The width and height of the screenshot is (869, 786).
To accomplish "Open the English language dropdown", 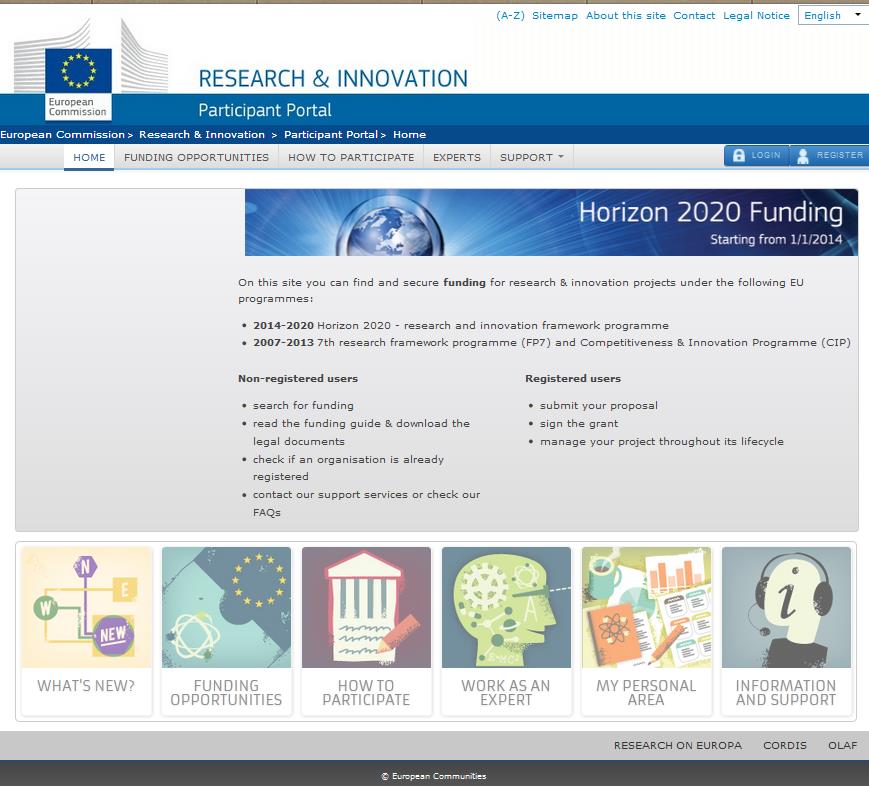I will point(833,16).
